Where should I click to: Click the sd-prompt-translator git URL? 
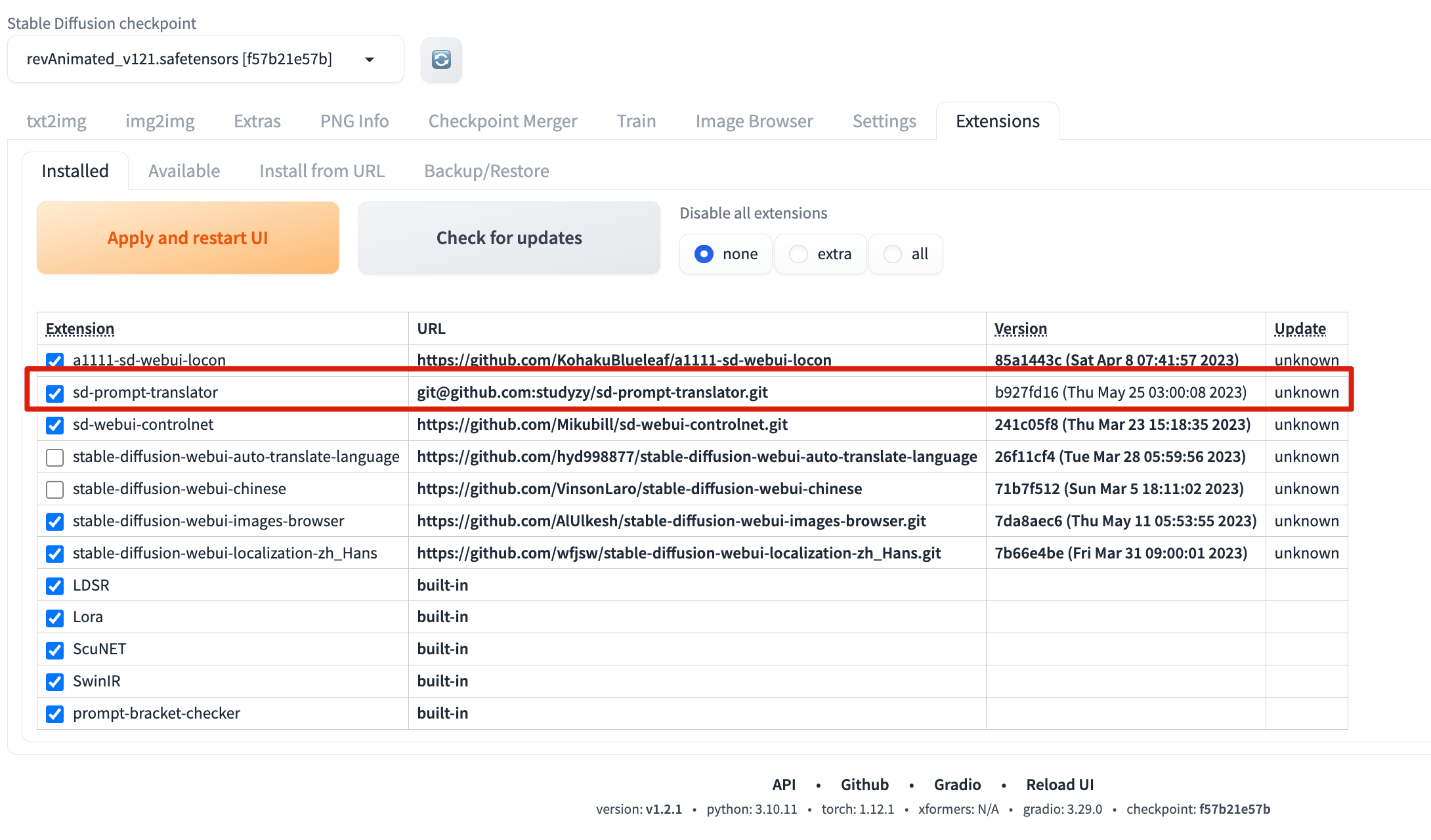[592, 392]
